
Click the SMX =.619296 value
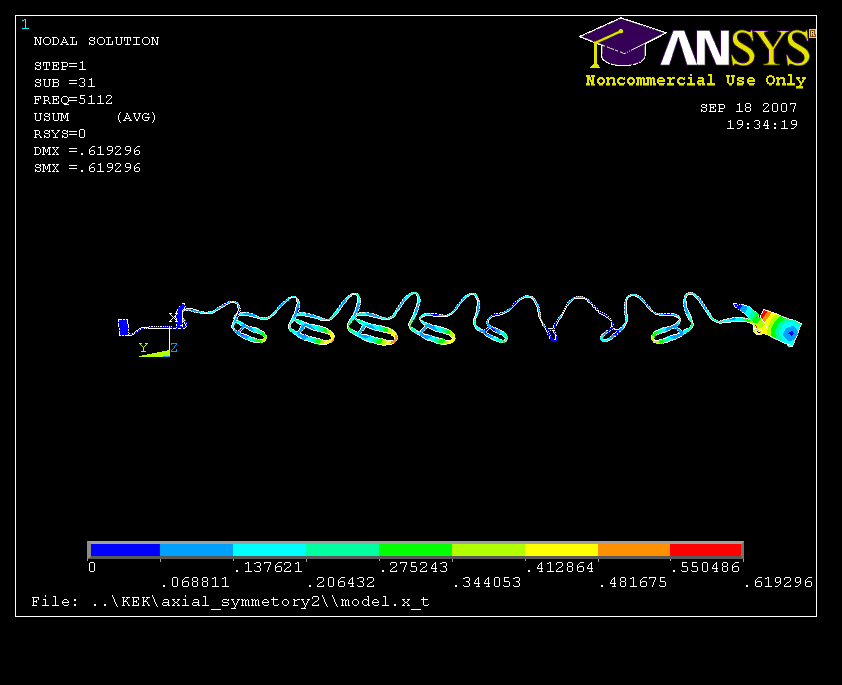[87, 168]
